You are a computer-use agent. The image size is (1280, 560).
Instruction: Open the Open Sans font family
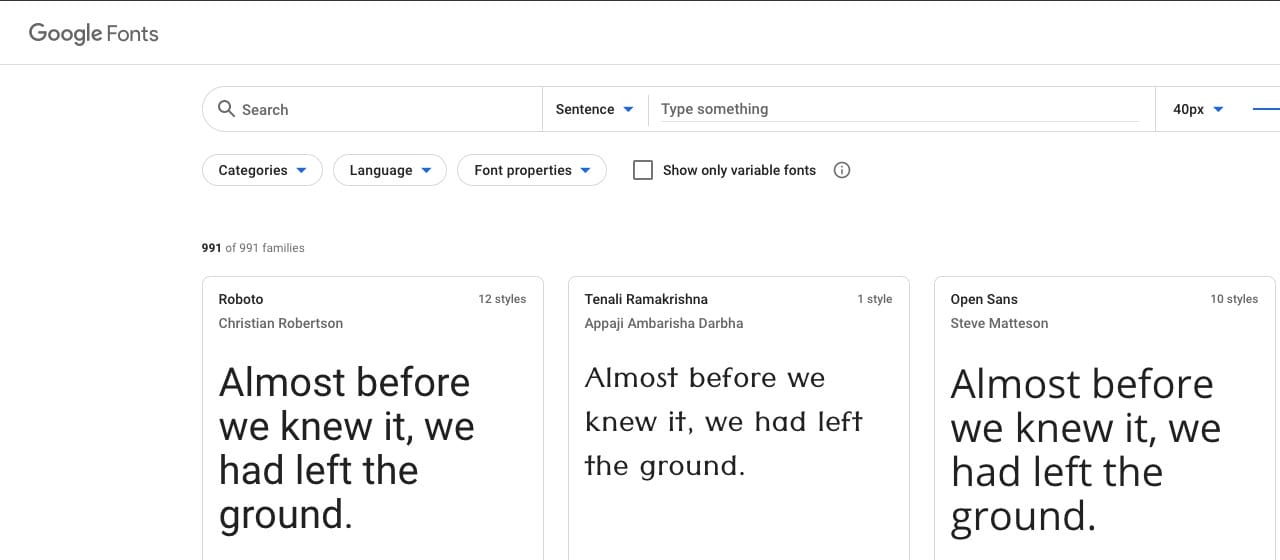tap(984, 299)
